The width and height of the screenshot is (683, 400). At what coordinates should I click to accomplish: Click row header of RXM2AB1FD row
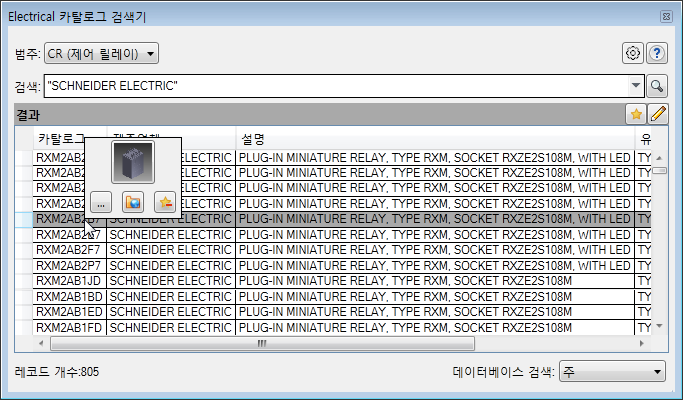(24, 327)
